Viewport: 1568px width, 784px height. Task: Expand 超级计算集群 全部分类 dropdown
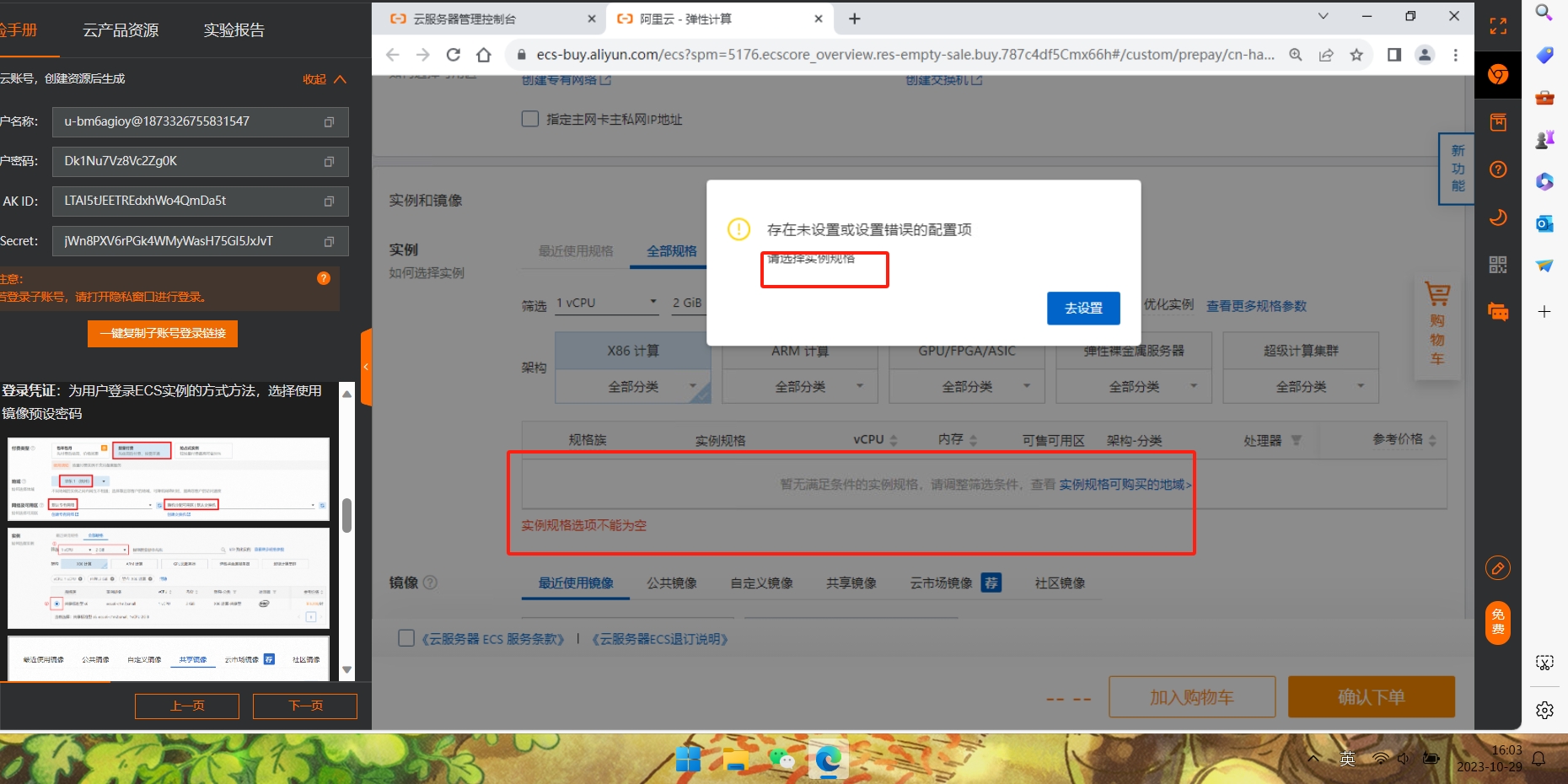point(1301,387)
